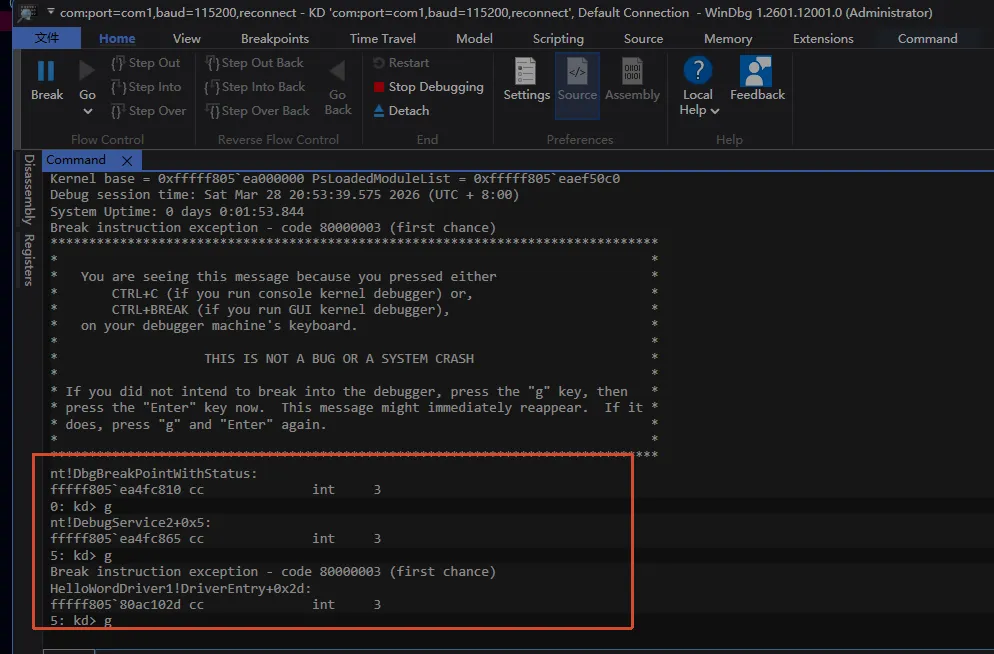Open the 文件 file menu
Viewport: 994px width, 654px height.
[47, 39]
